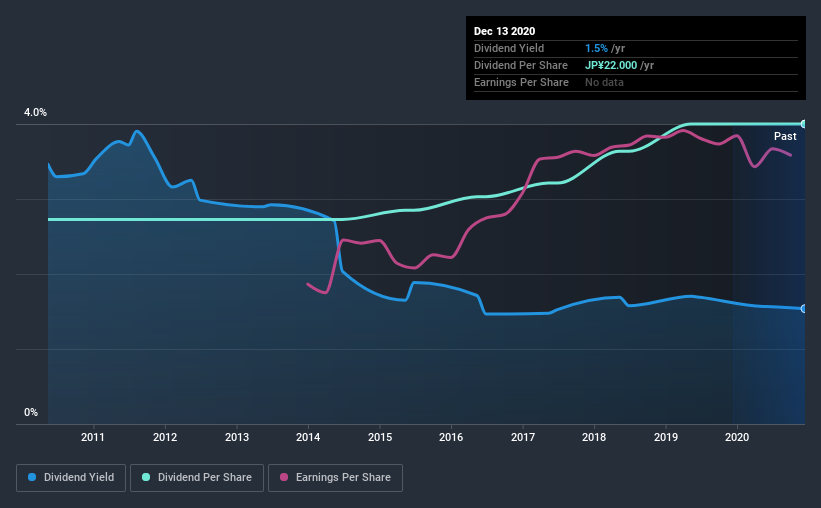The image size is (821, 508).
Task: Select the teal endpoint marker at top right
Action: [803, 124]
